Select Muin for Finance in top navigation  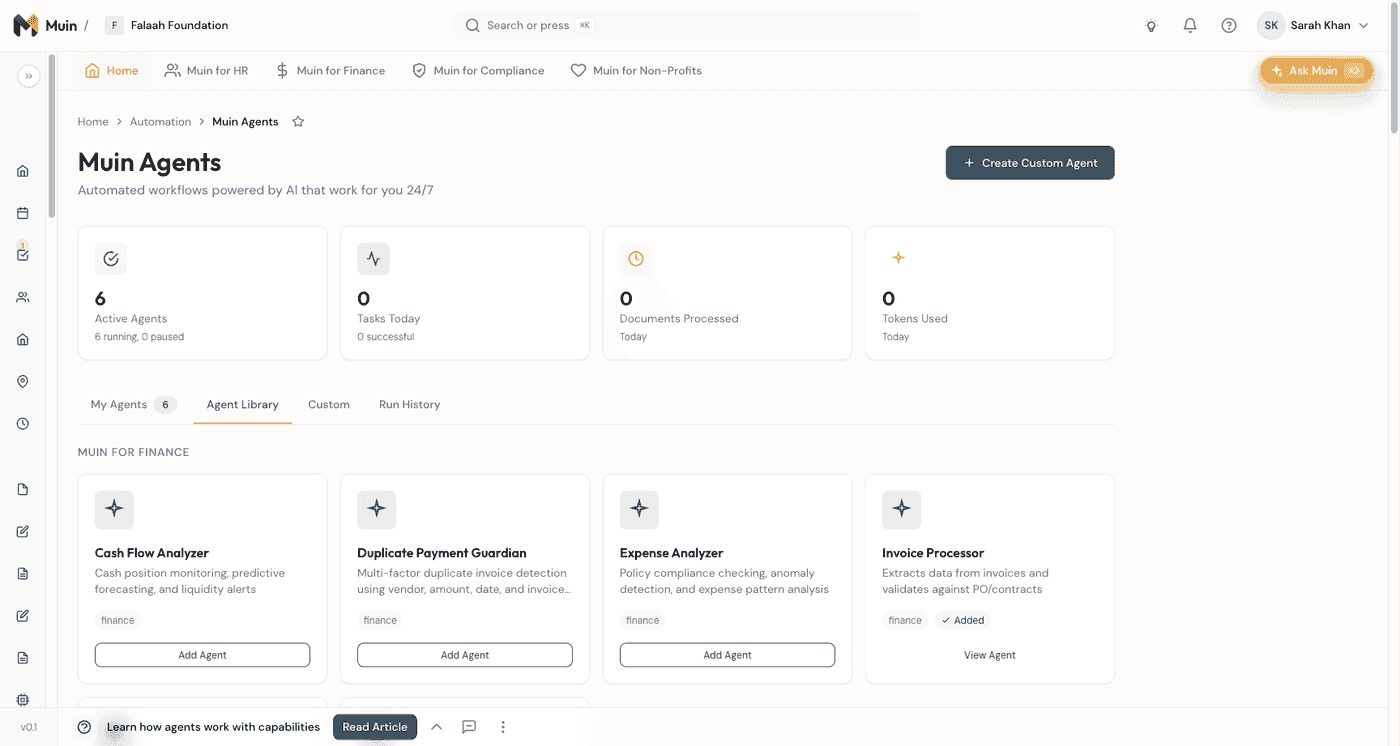click(330, 71)
